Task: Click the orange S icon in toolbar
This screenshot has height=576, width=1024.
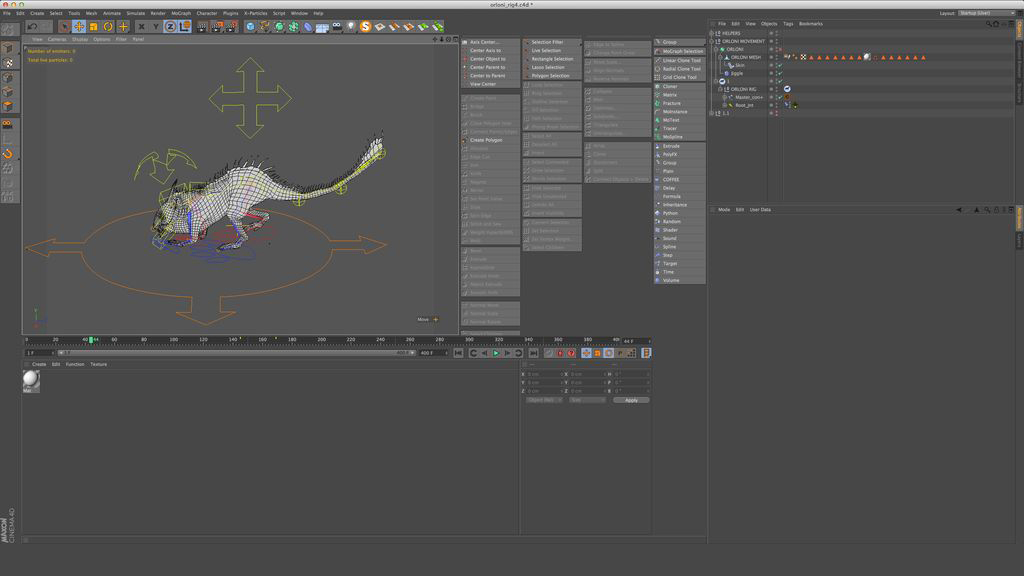Action: pos(367,26)
